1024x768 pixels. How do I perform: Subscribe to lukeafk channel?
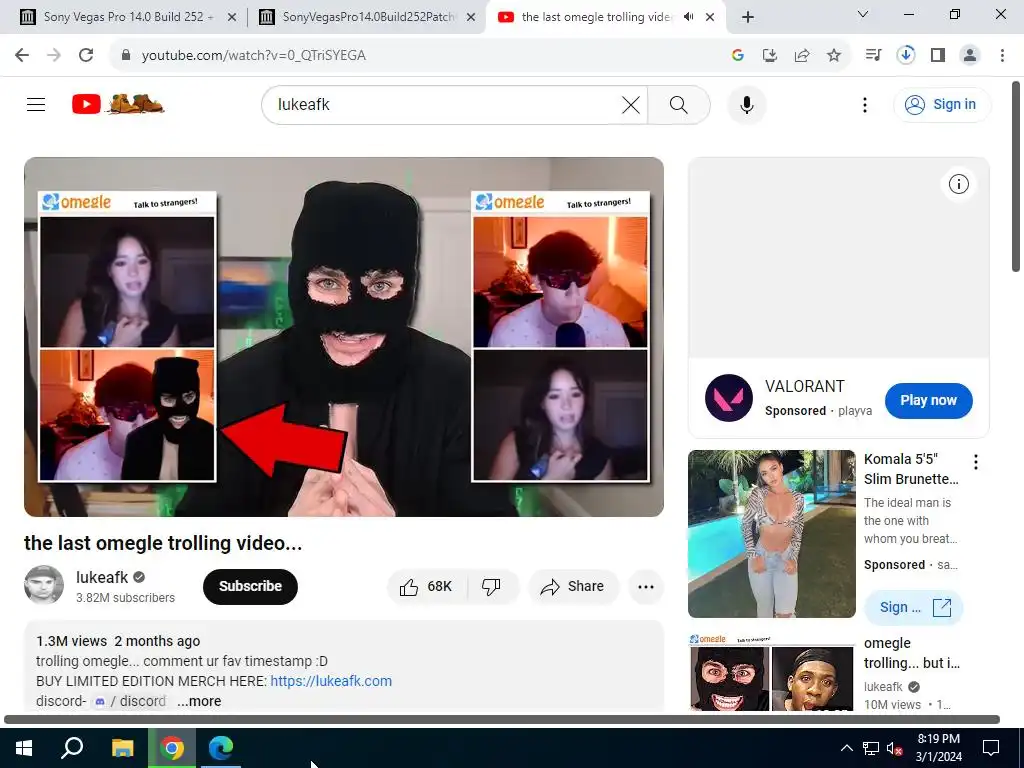[250, 586]
